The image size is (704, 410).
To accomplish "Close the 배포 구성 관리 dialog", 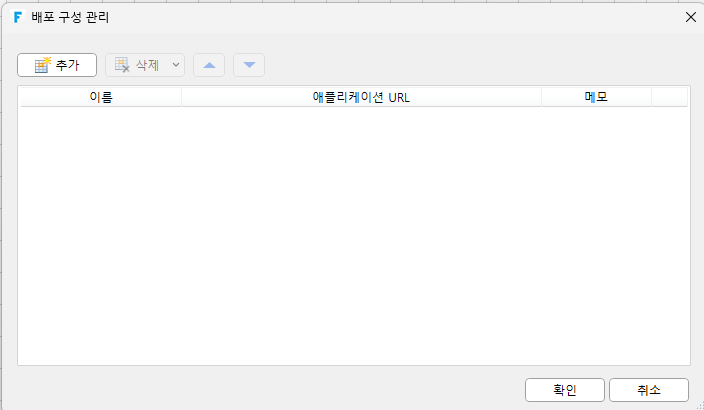I will [691, 17].
